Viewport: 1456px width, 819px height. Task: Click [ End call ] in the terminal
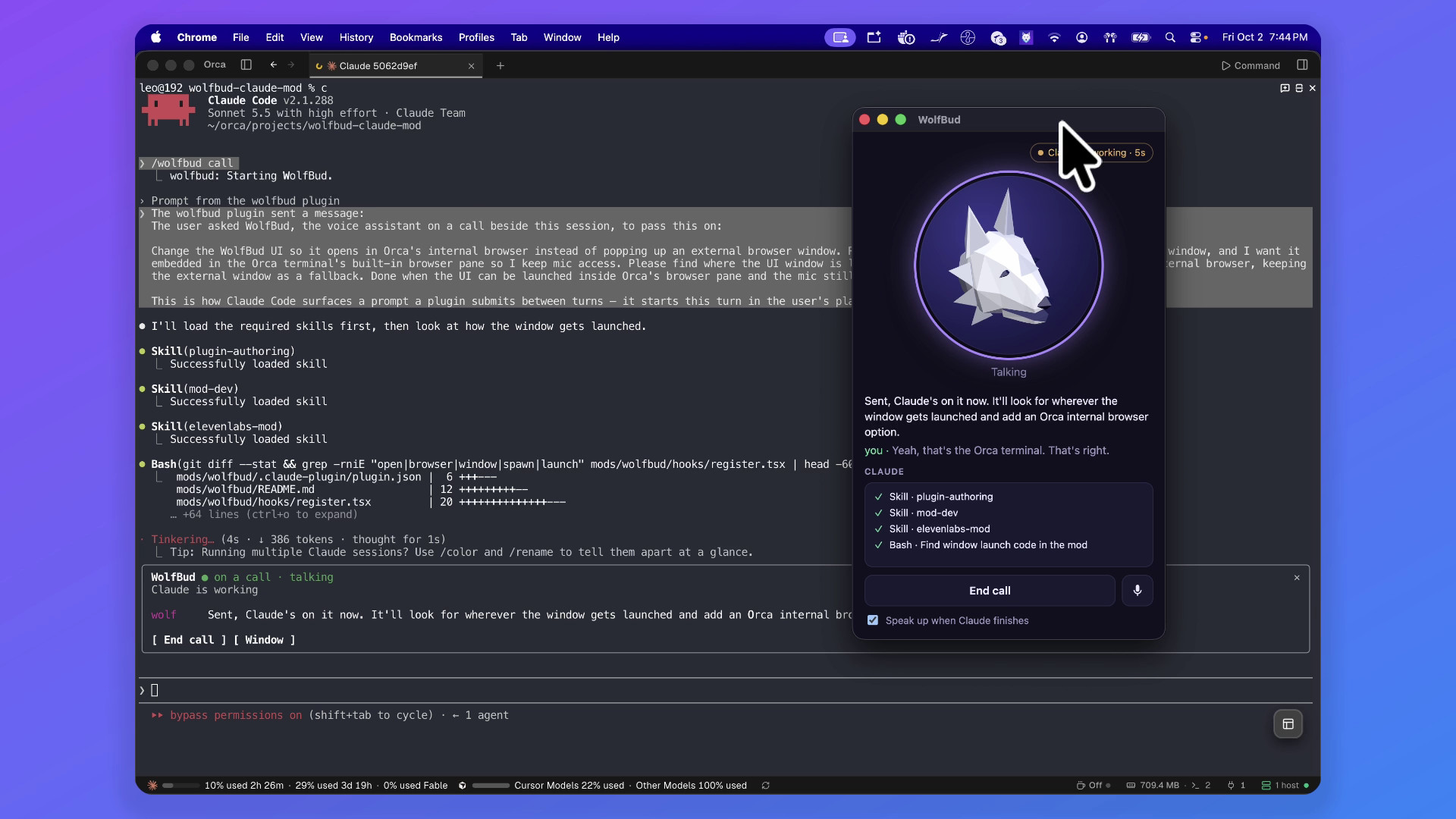[x=189, y=640]
